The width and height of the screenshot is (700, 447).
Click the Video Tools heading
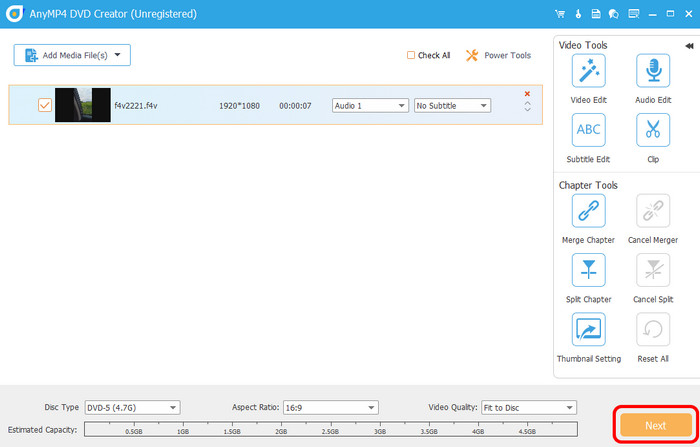pyautogui.click(x=583, y=45)
